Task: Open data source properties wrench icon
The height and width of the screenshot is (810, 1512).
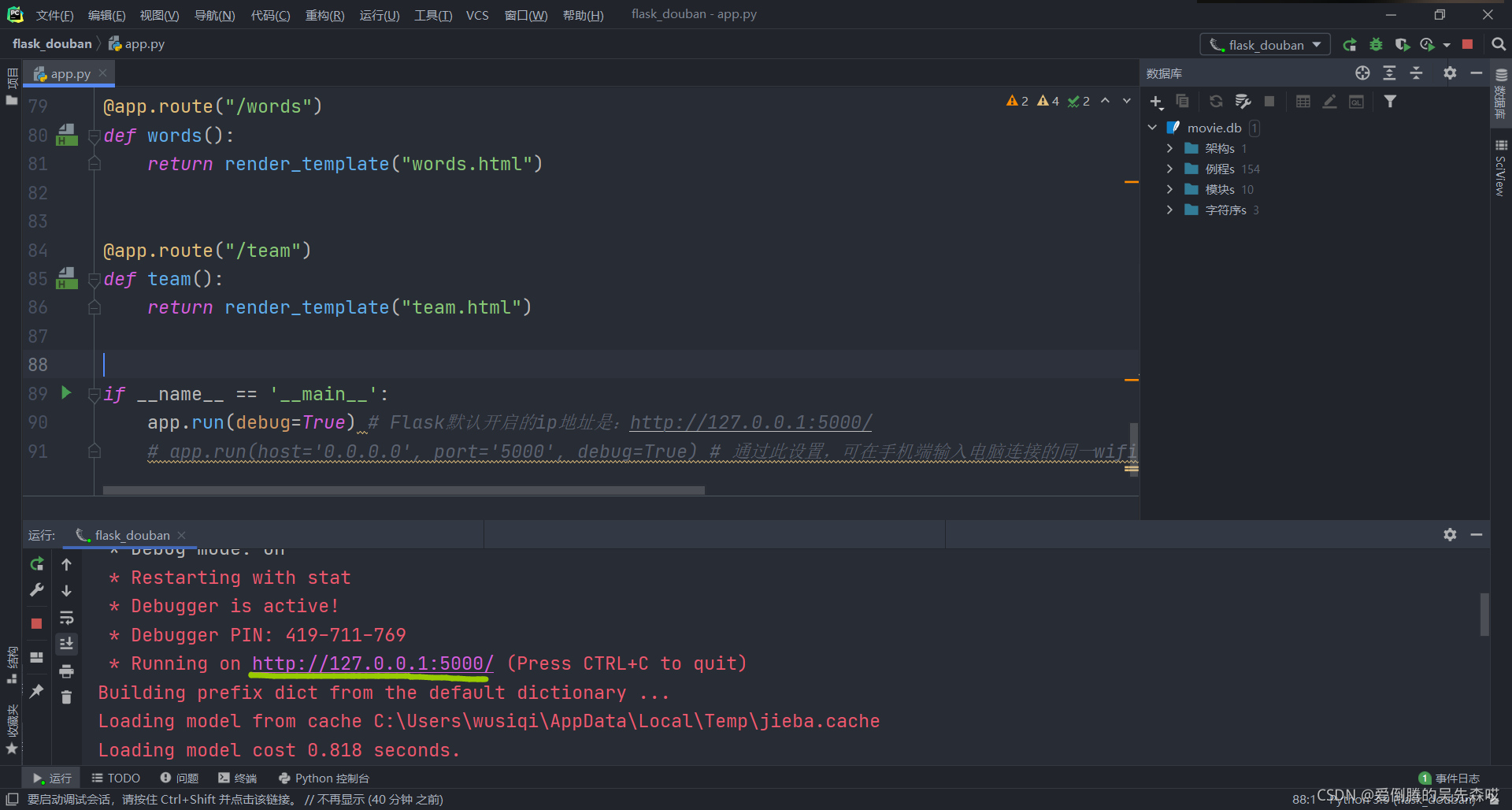Action: click(1243, 102)
